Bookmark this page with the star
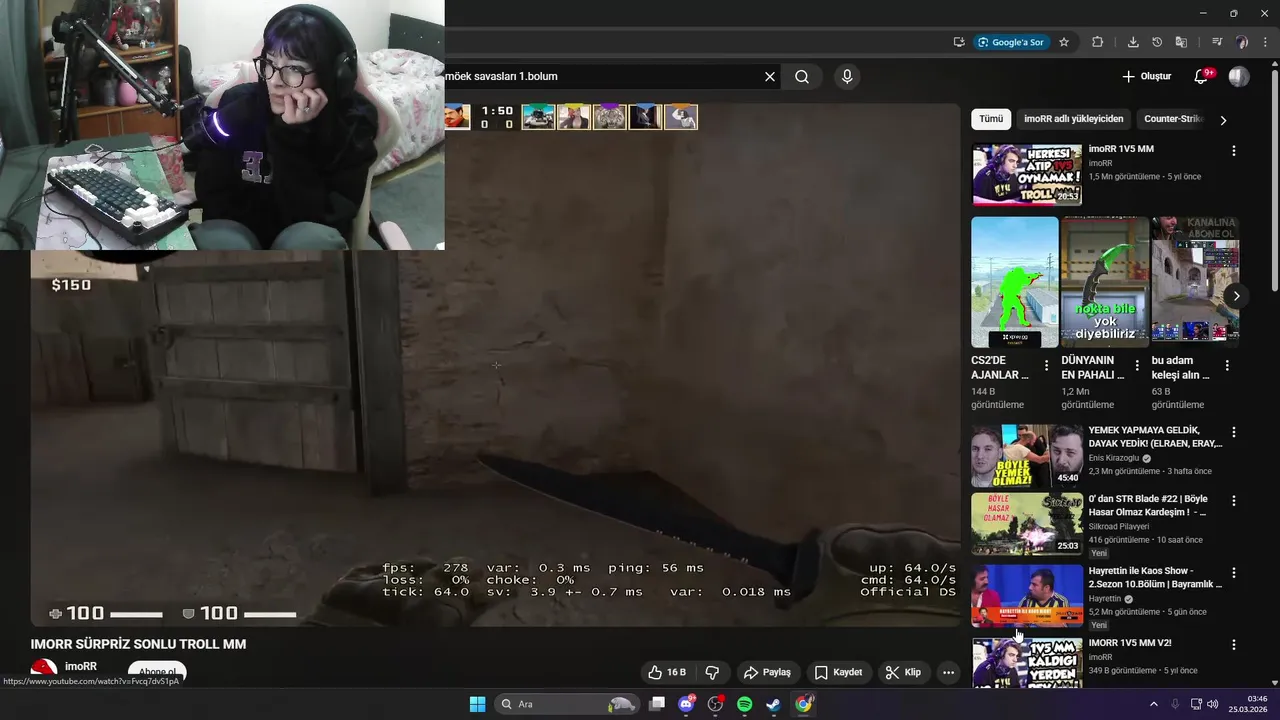Image resolution: width=1280 pixels, height=720 pixels. (1064, 42)
